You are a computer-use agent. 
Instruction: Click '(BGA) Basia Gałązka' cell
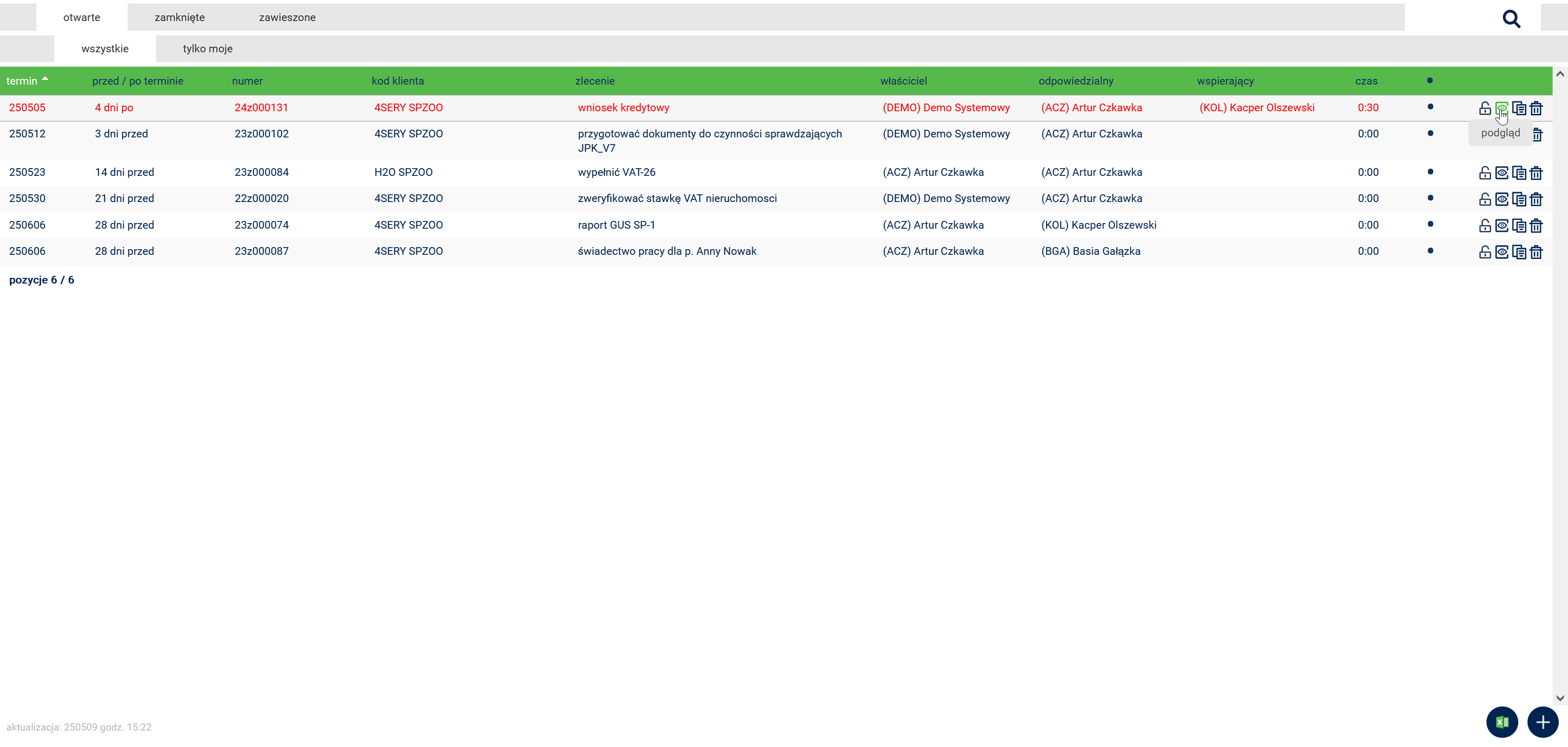[x=1090, y=251]
